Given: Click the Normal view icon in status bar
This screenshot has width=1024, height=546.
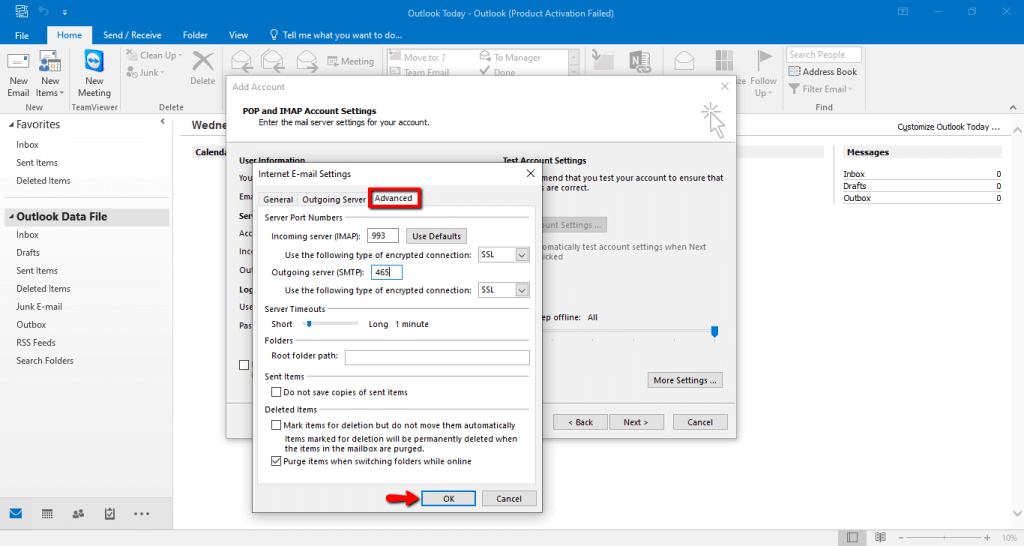Looking at the screenshot, I should tap(852, 538).
